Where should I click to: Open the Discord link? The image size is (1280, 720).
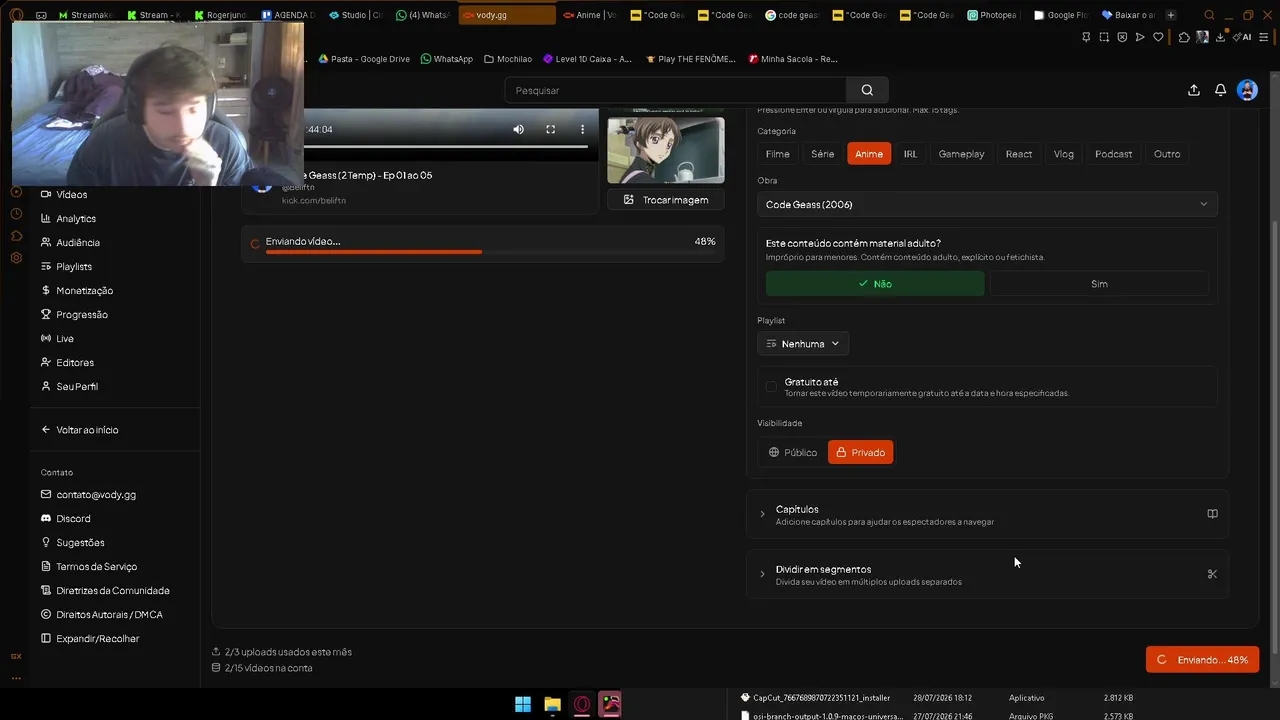coord(65,518)
